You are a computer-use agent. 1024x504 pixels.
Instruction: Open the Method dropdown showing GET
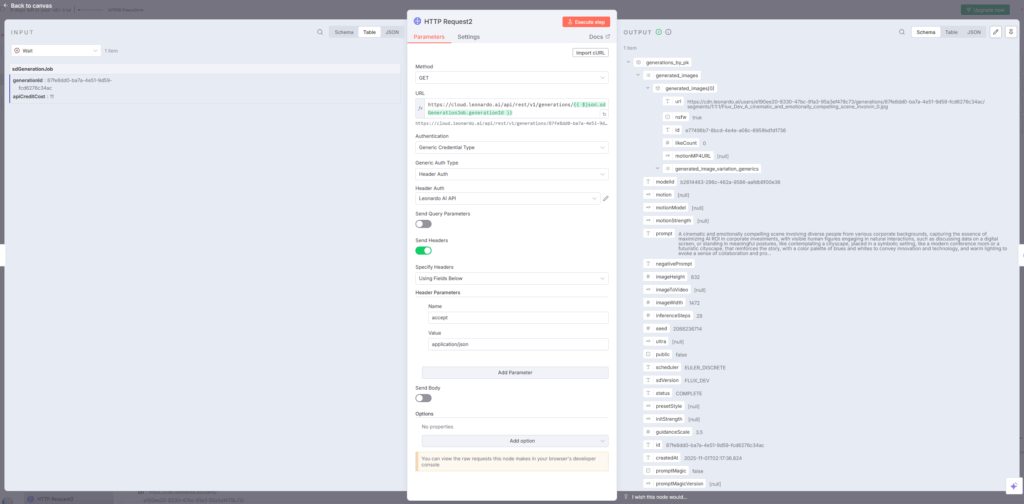point(511,77)
